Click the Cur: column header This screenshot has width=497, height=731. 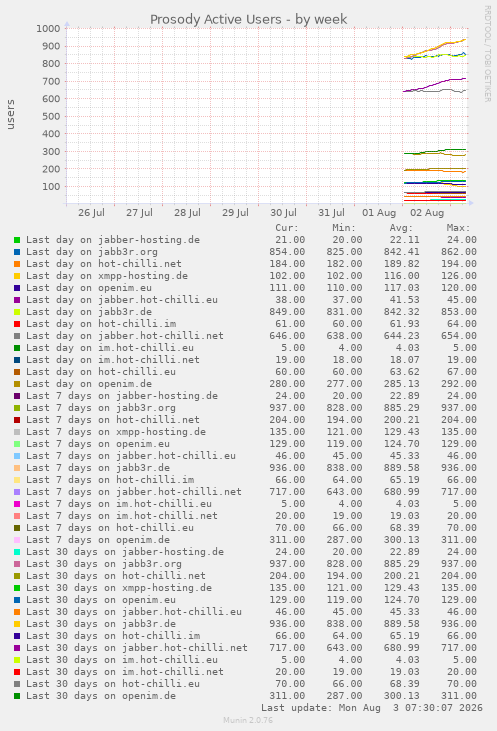coord(287,228)
